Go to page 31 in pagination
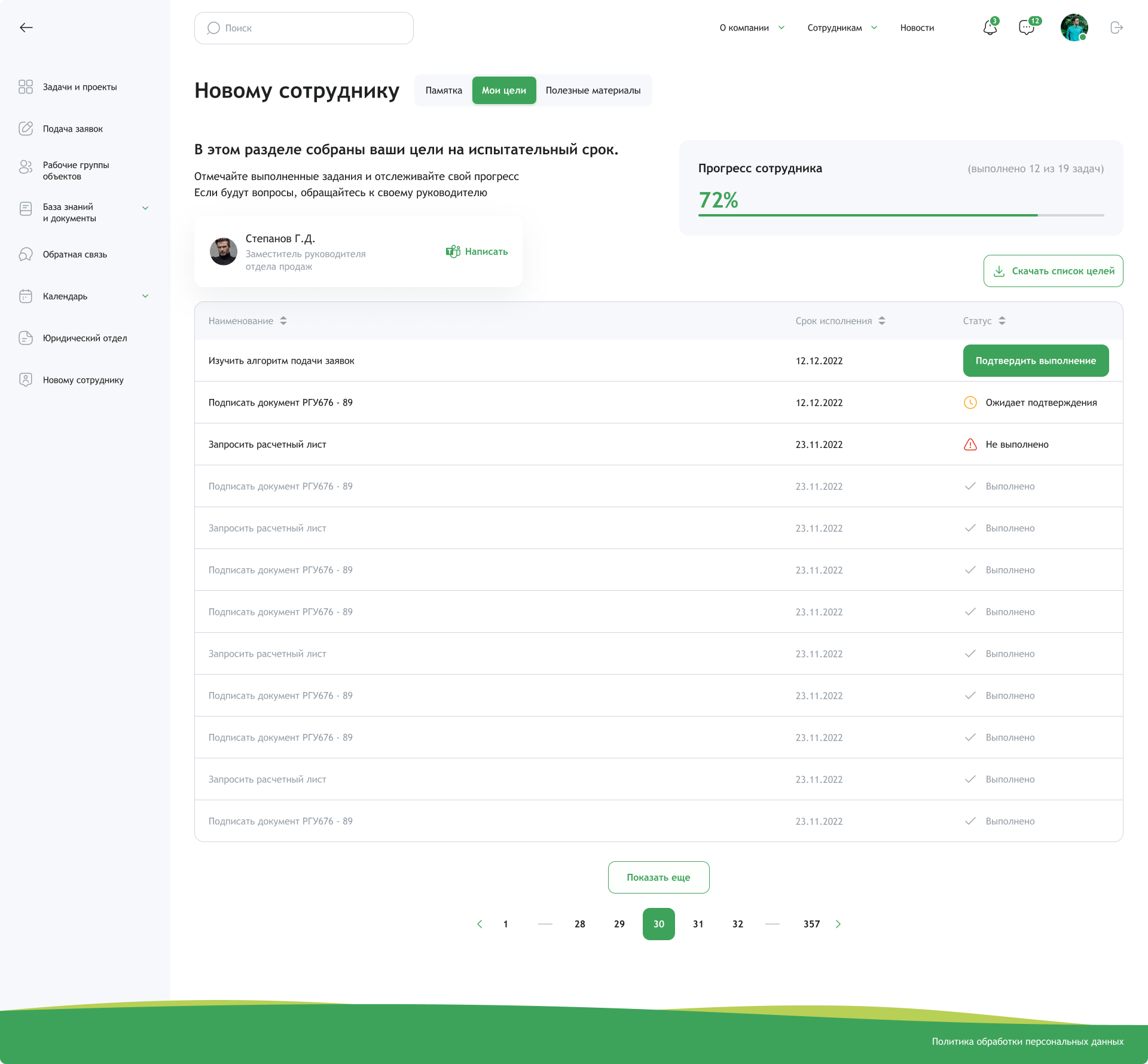 point(698,924)
